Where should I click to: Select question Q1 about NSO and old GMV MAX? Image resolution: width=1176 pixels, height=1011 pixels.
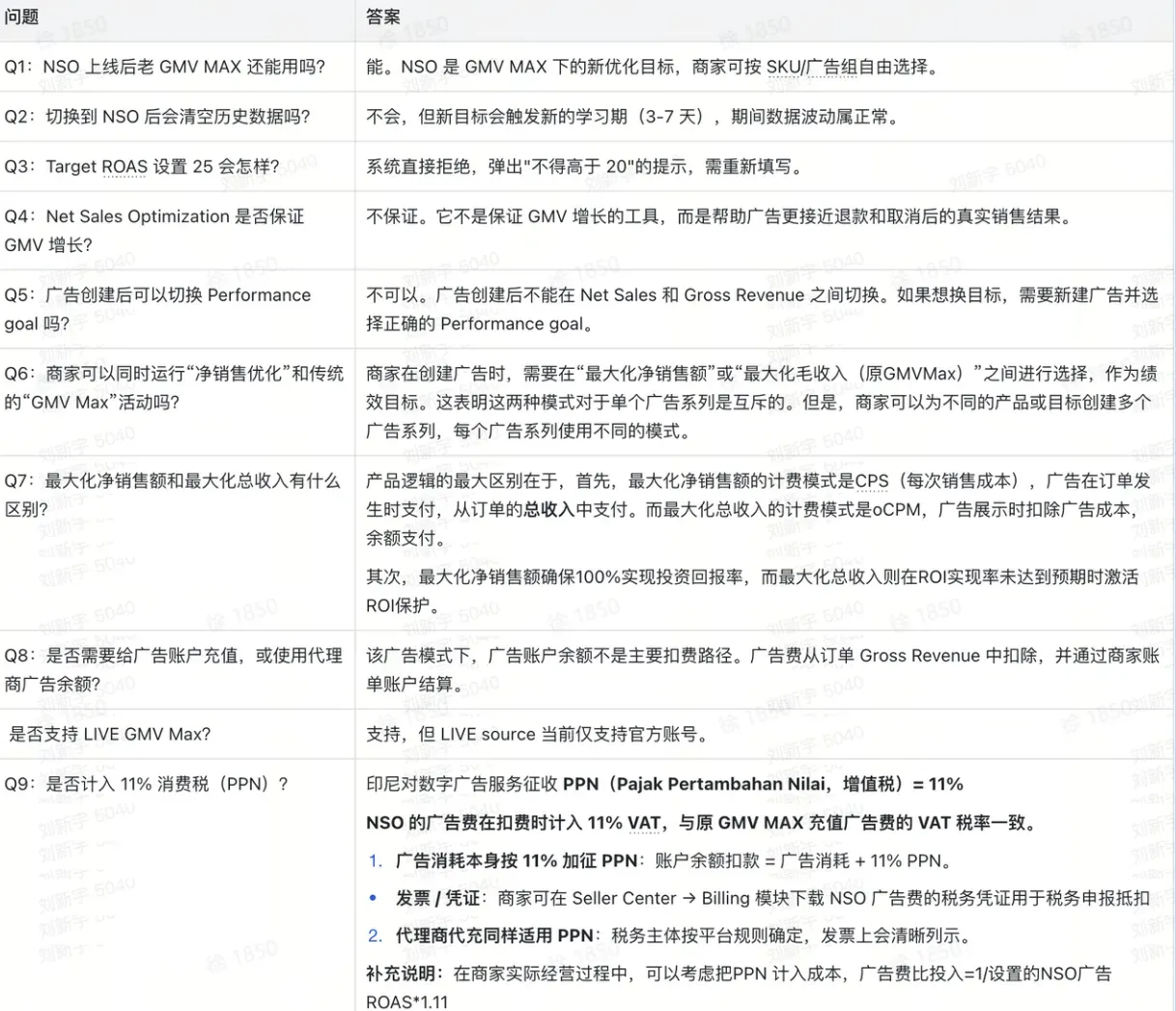click(165, 67)
